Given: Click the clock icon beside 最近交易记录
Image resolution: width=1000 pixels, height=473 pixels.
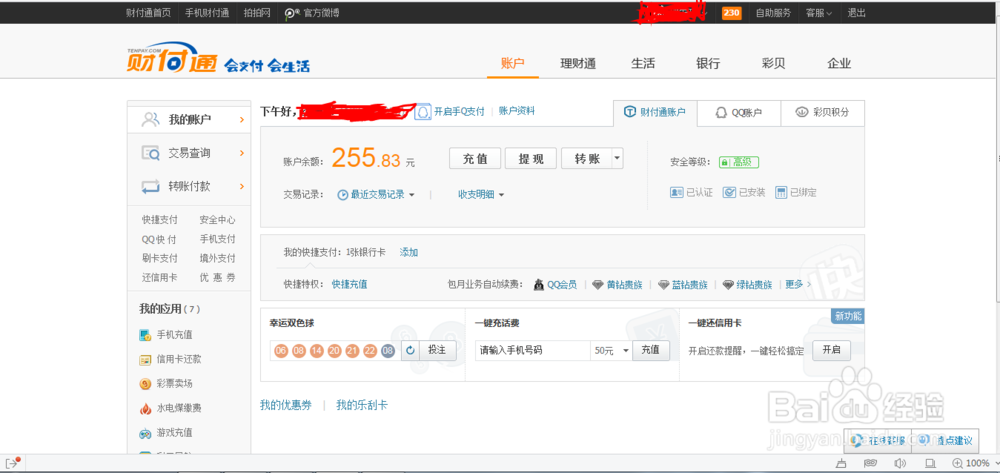Looking at the screenshot, I should click(x=342, y=195).
